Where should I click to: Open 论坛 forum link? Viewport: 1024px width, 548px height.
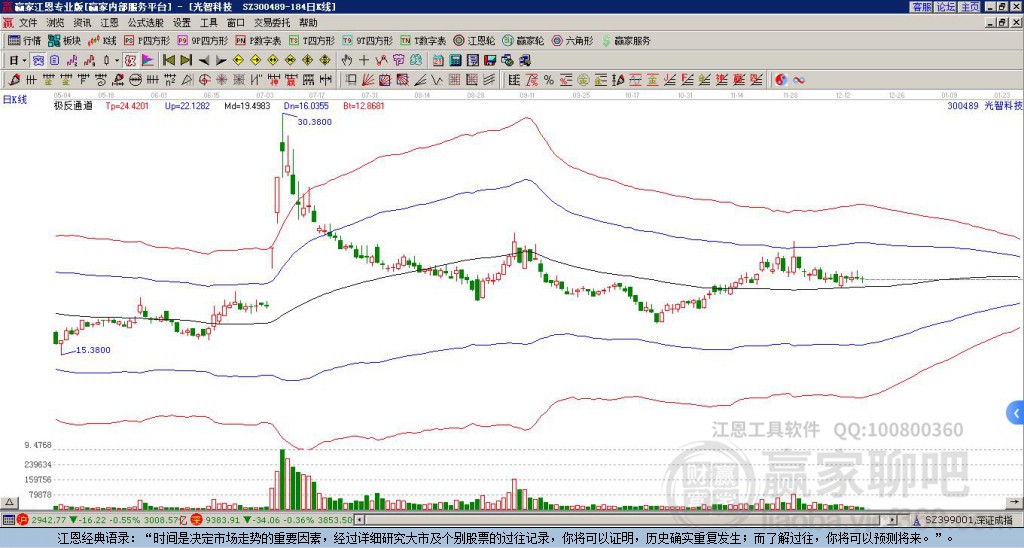tap(946, 7)
